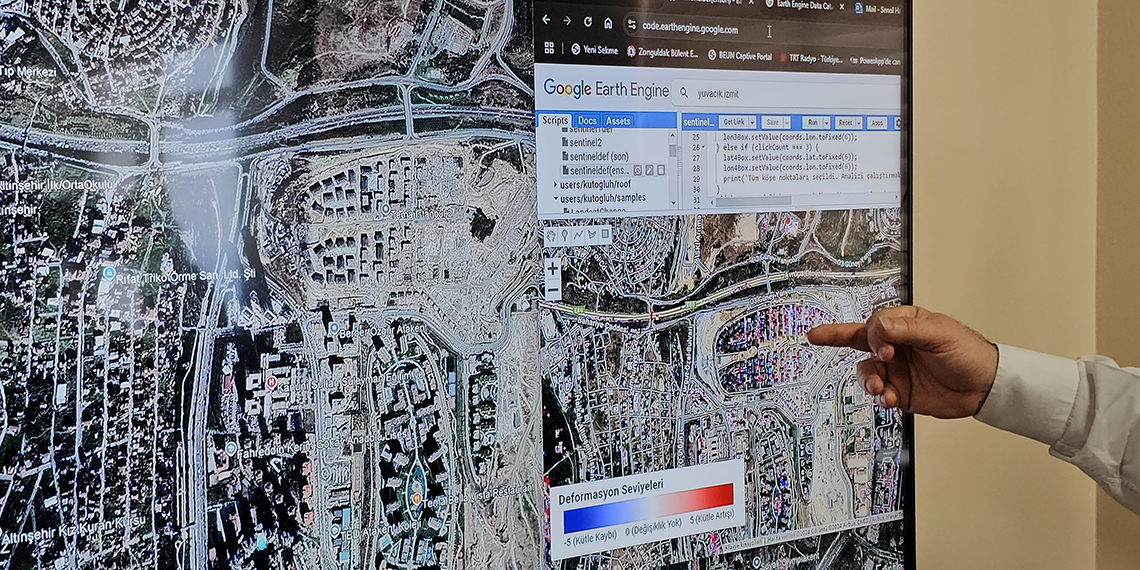Zoom out the map with minus button
Viewport: 1140px width, 570px height.
tap(552, 290)
